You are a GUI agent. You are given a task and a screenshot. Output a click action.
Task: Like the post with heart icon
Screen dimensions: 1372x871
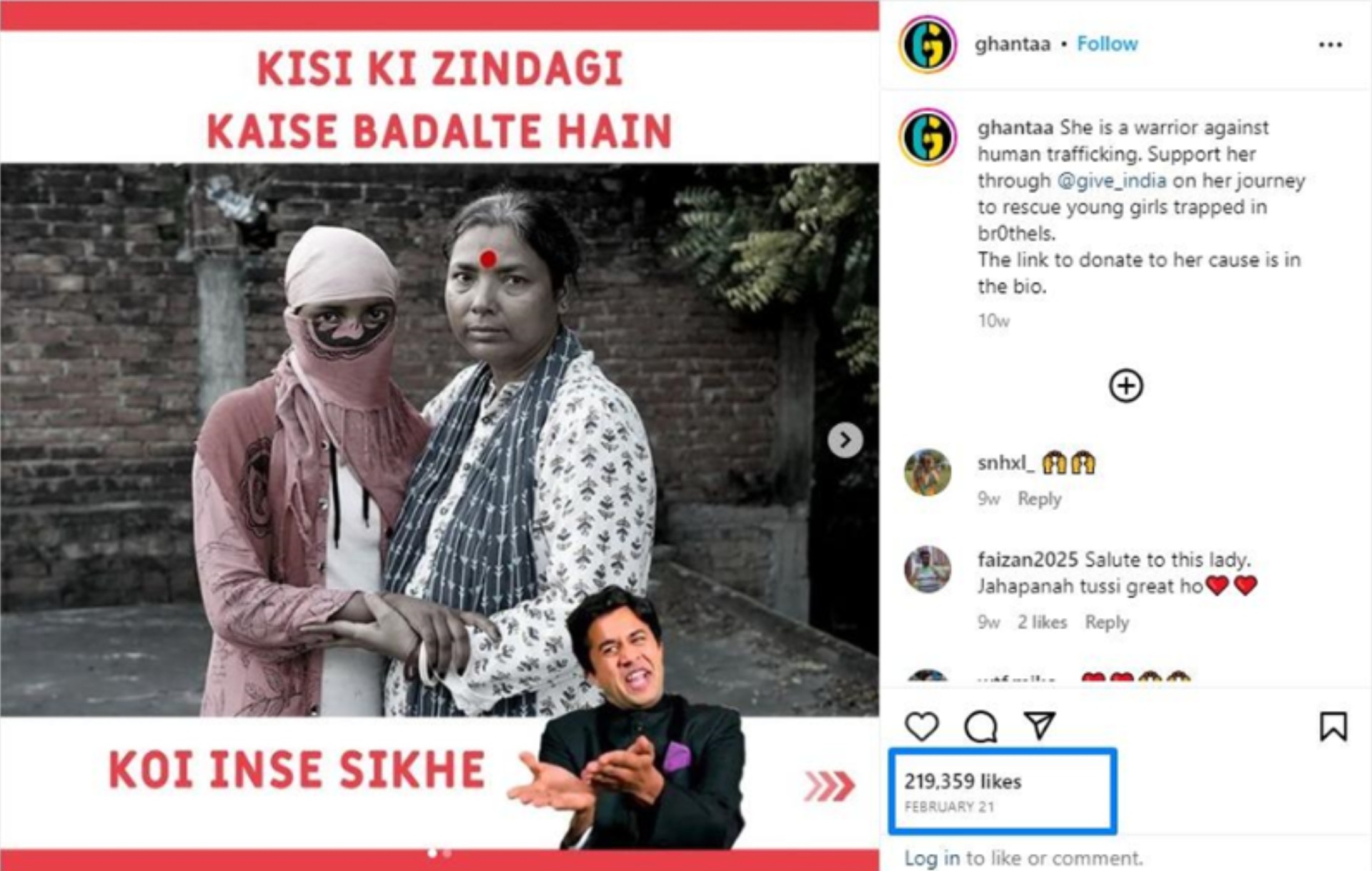click(x=921, y=726)
